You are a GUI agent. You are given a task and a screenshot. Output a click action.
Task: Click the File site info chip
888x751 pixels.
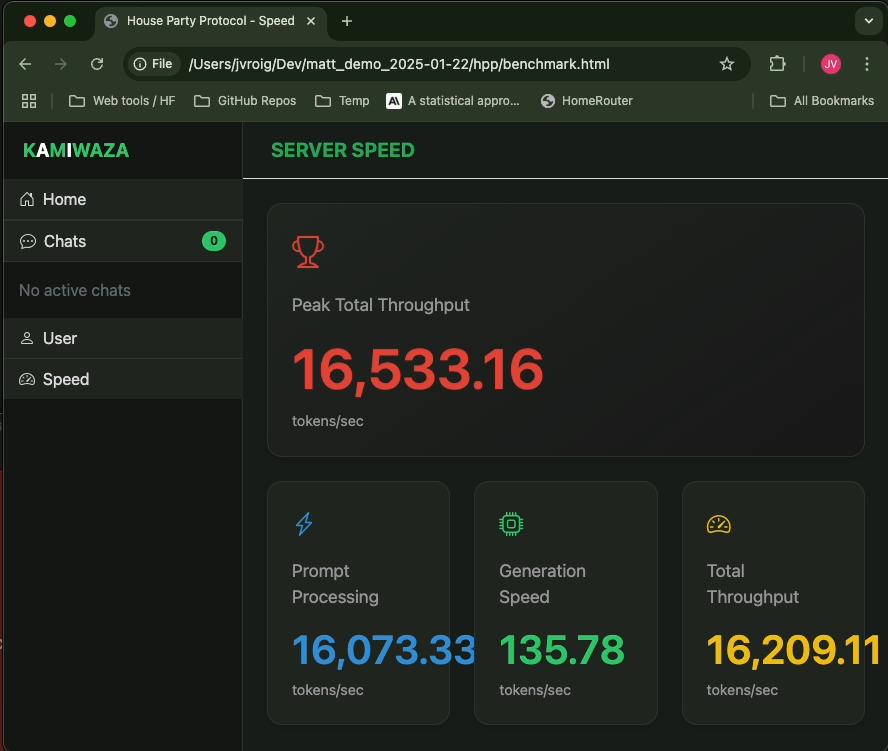click(153, 64)
